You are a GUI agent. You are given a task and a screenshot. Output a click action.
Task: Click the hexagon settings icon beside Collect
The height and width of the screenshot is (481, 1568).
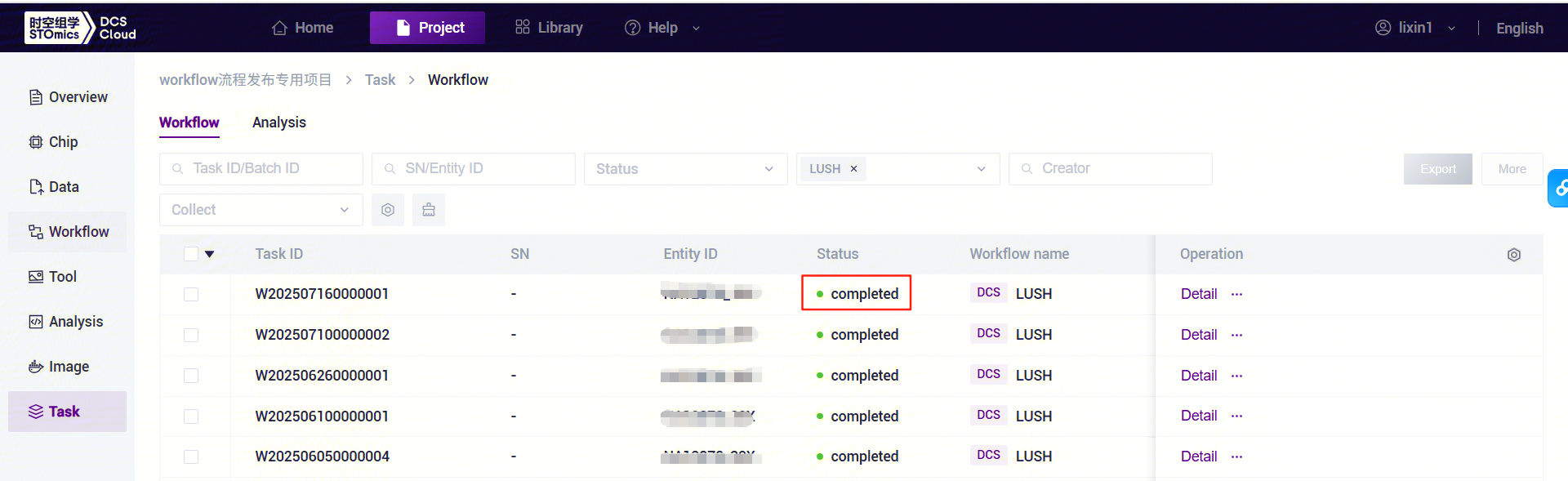point(388,210)
